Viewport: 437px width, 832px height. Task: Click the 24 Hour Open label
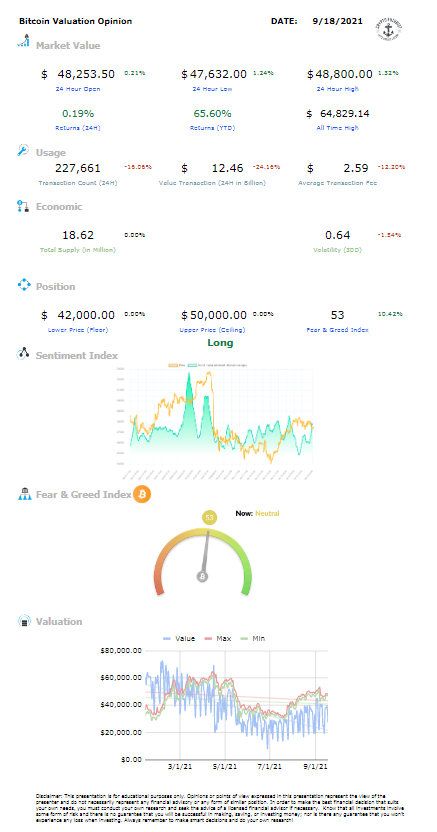(77, 89)
